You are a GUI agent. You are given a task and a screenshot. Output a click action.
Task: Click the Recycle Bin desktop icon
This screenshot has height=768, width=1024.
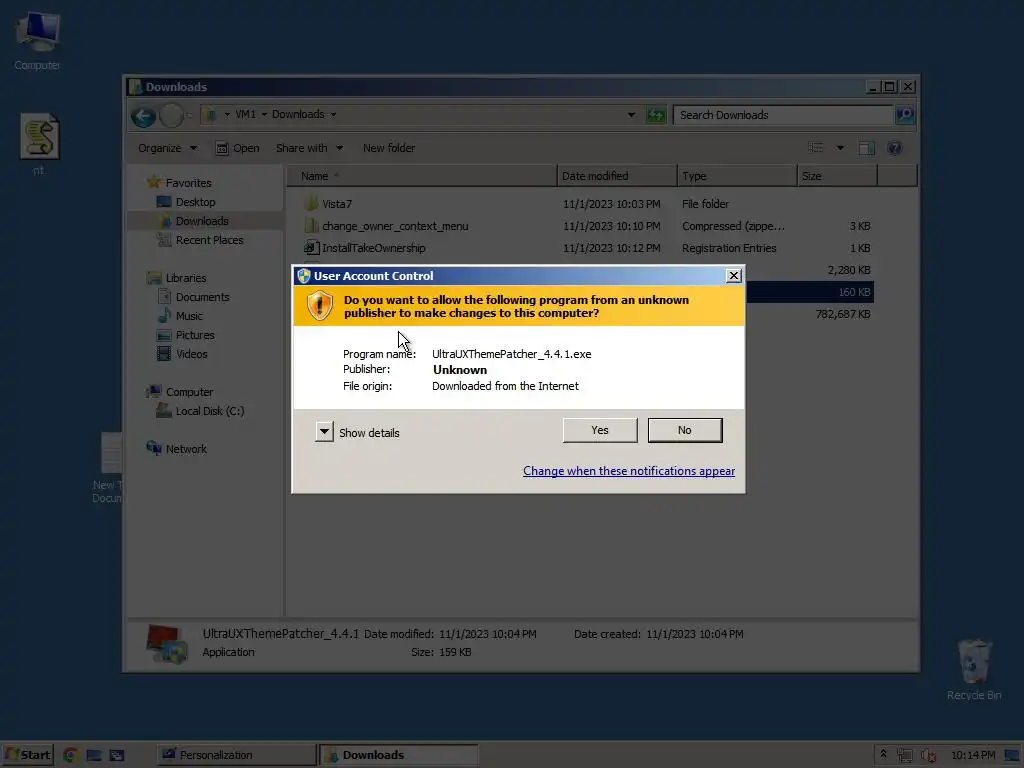click(974, 661)
